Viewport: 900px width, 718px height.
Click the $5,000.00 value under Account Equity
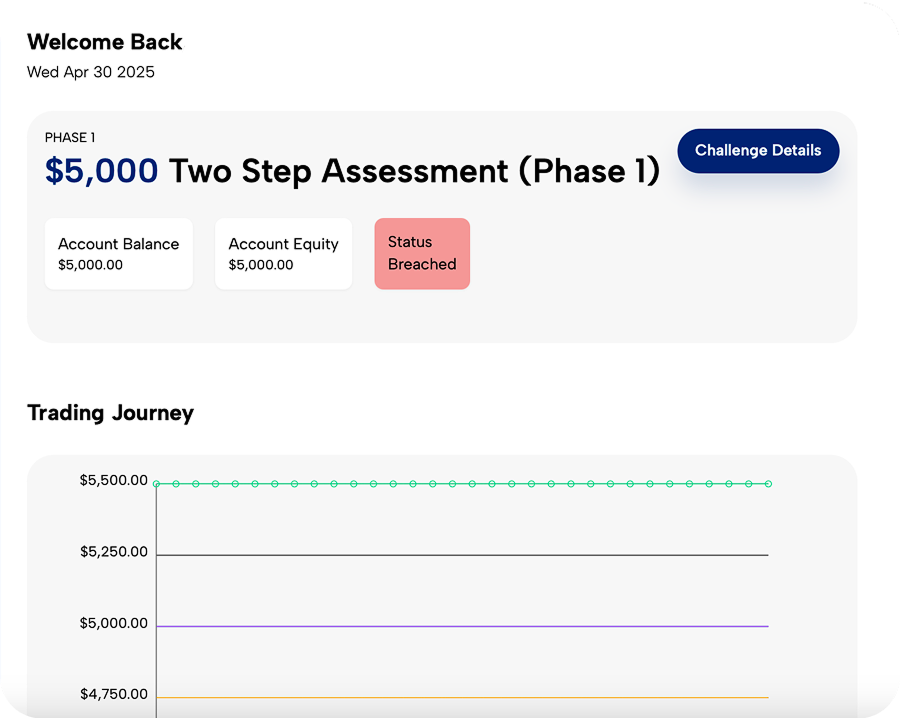click(x=261, y=265)
